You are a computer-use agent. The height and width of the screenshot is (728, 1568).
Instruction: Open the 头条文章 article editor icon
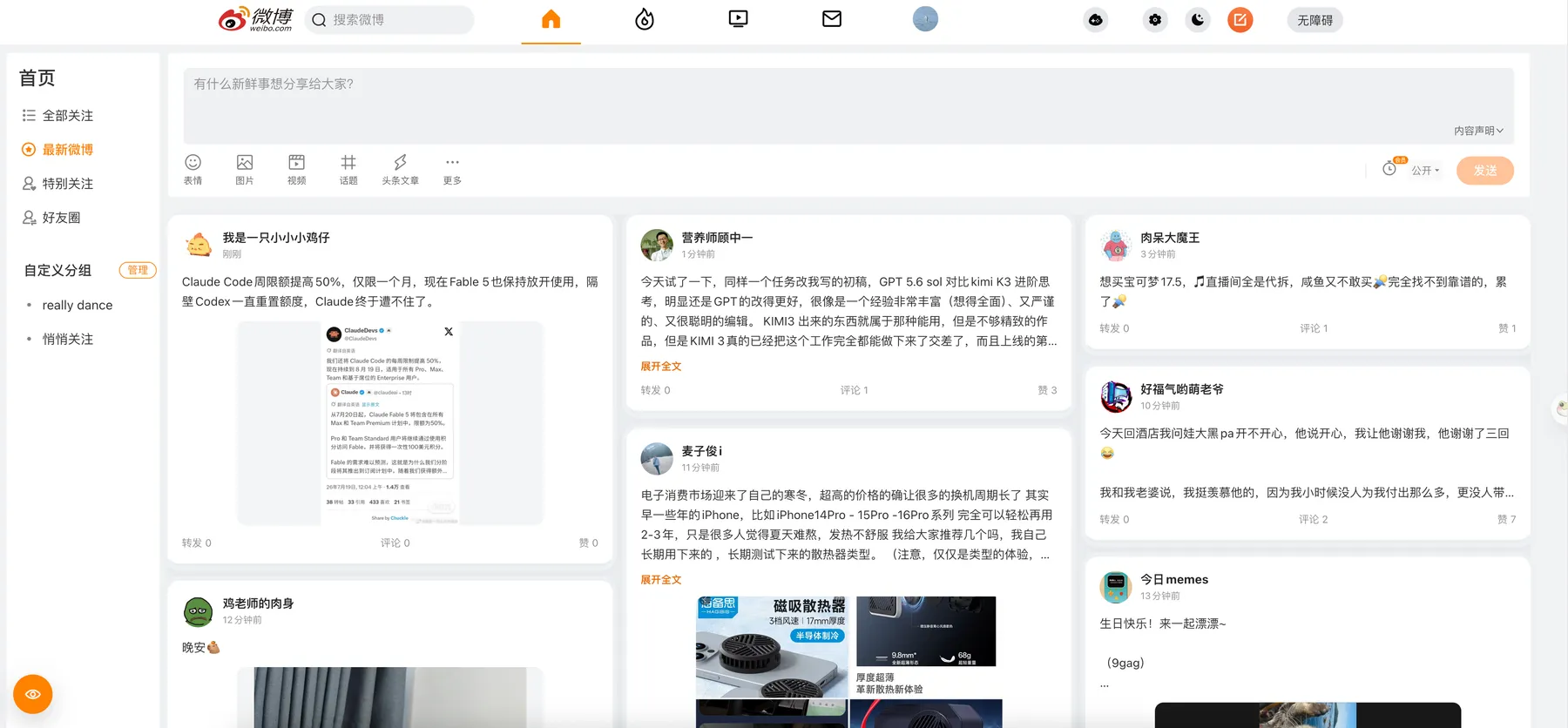point(400,169)
